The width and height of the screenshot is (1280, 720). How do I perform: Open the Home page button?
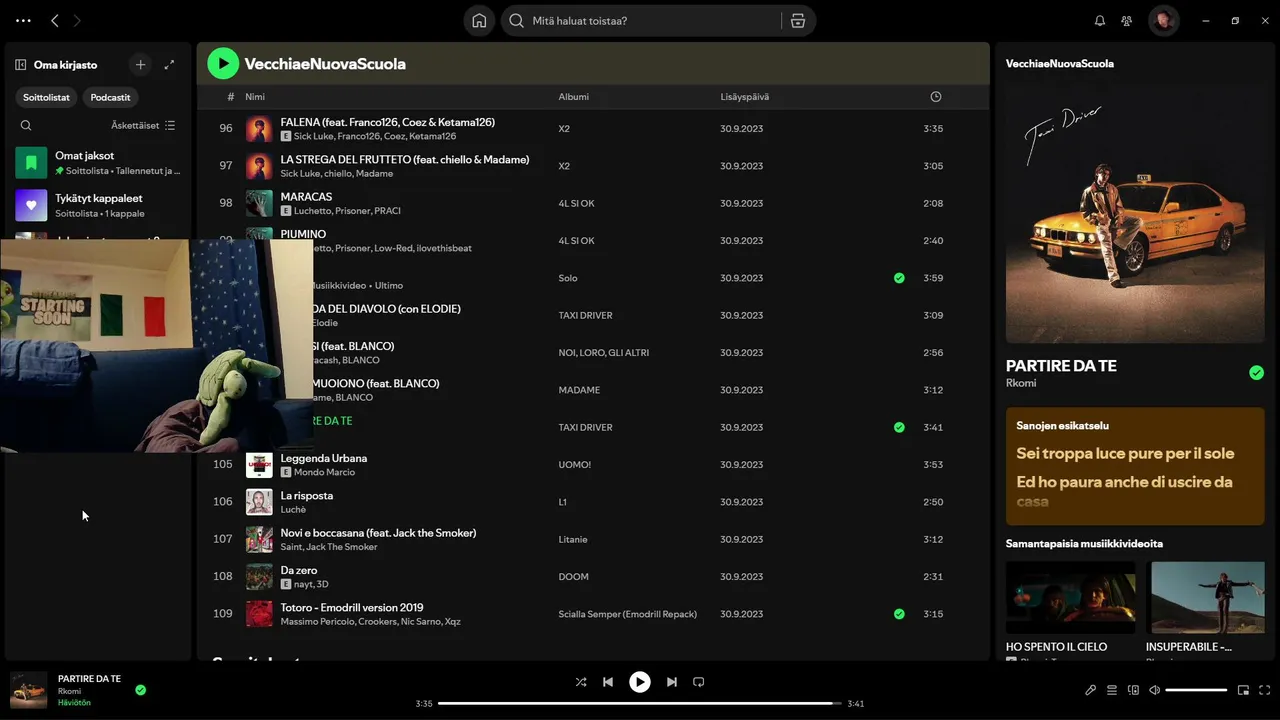pyautogui.click(x=479, y=20)
